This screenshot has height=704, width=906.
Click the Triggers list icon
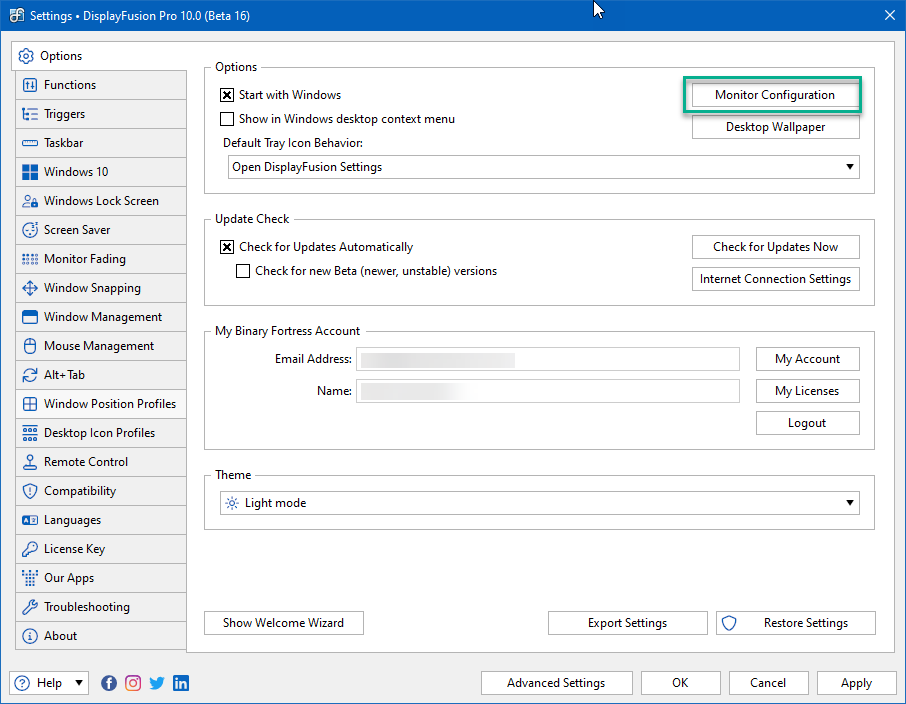click(29, 114)
